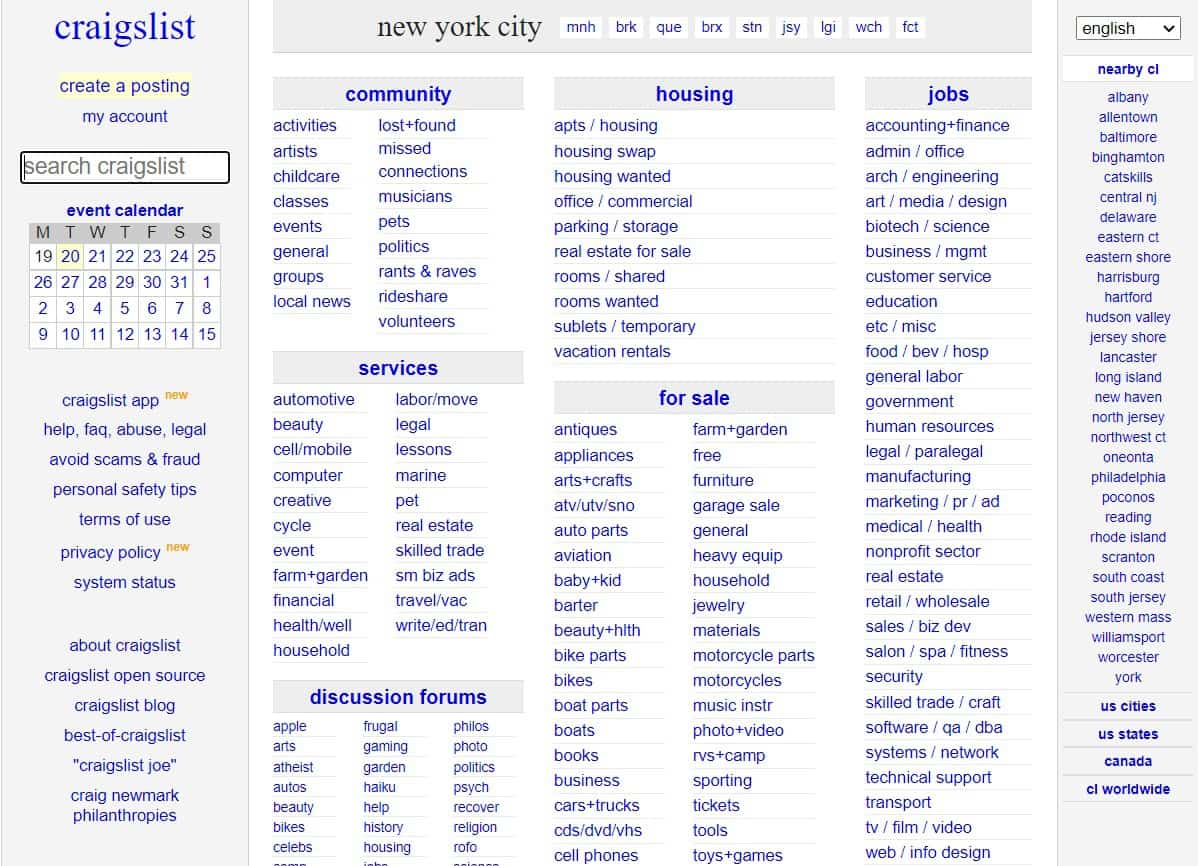Open my account link
1198x866 pixels.
[x=125, y=116]
